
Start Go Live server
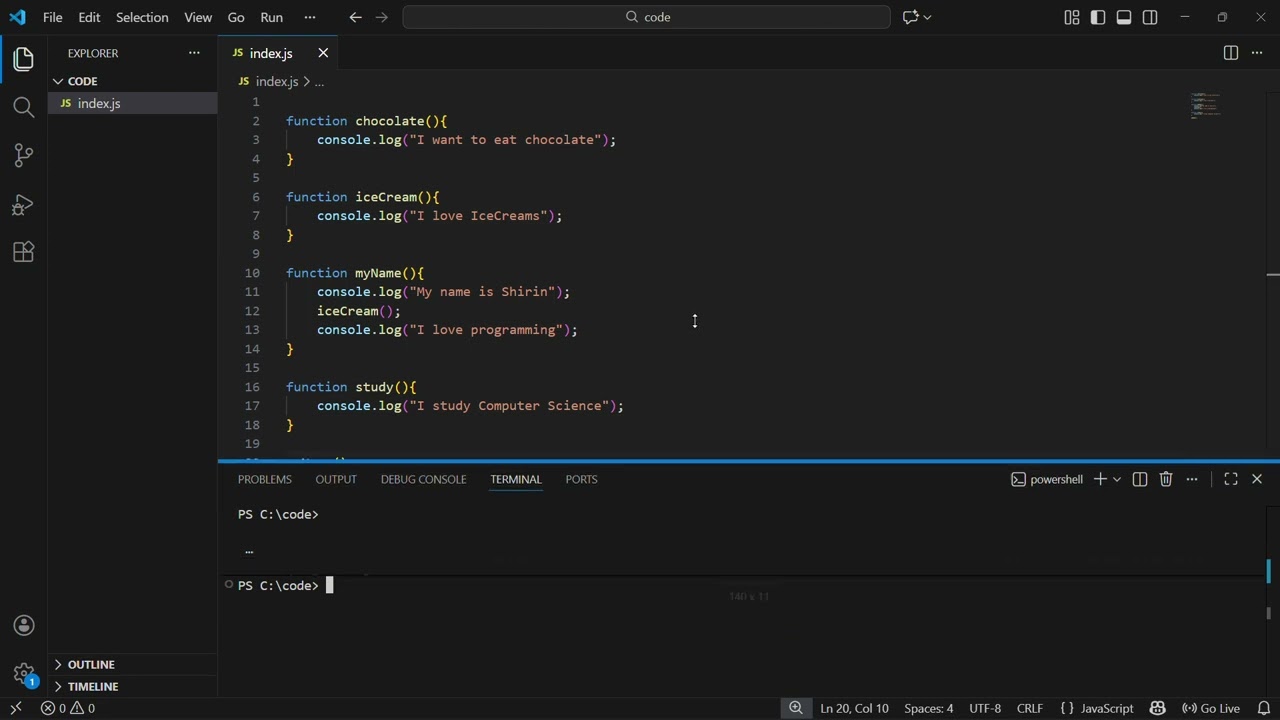[1211, 708]
